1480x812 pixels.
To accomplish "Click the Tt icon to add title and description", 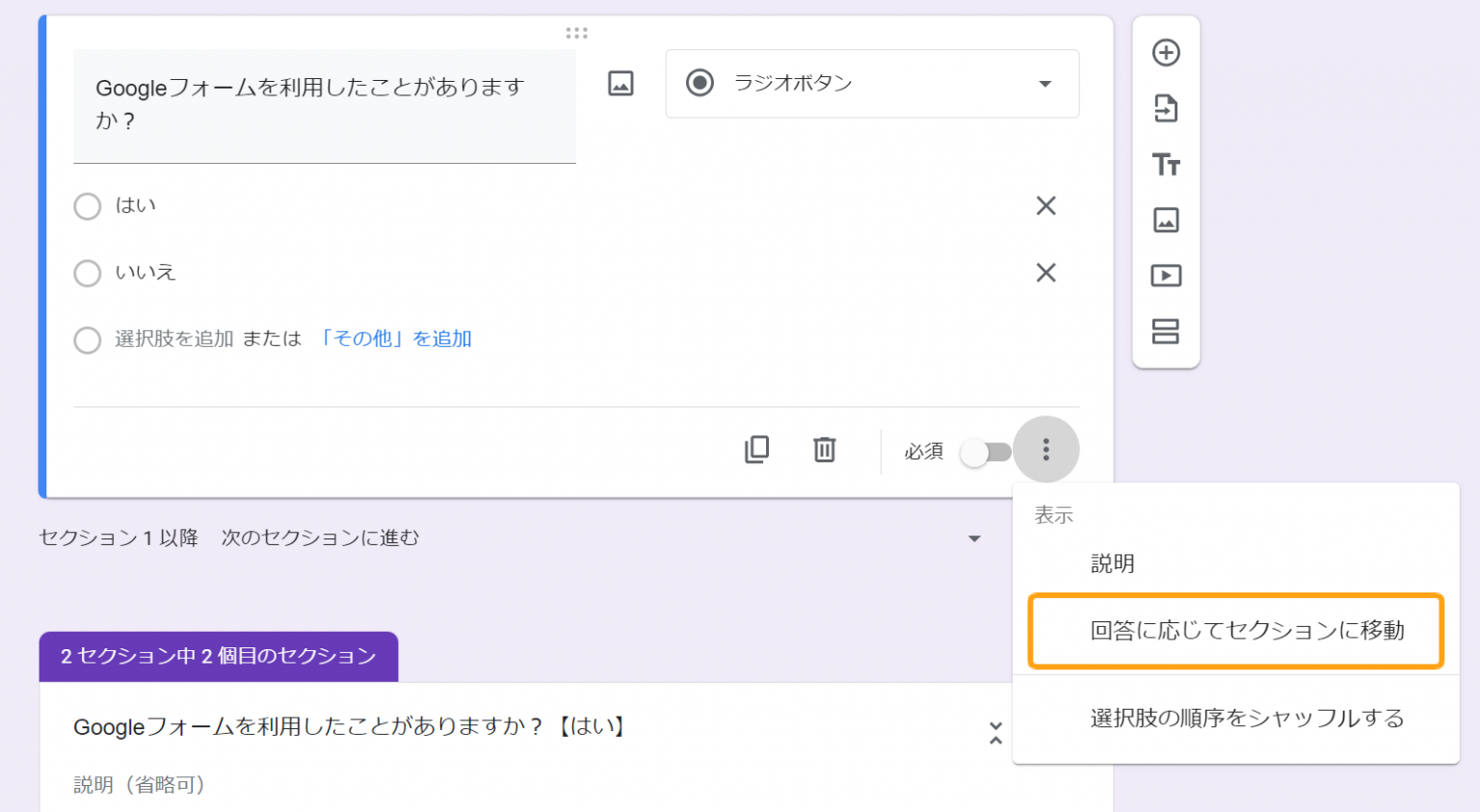I will point(1167,165).
